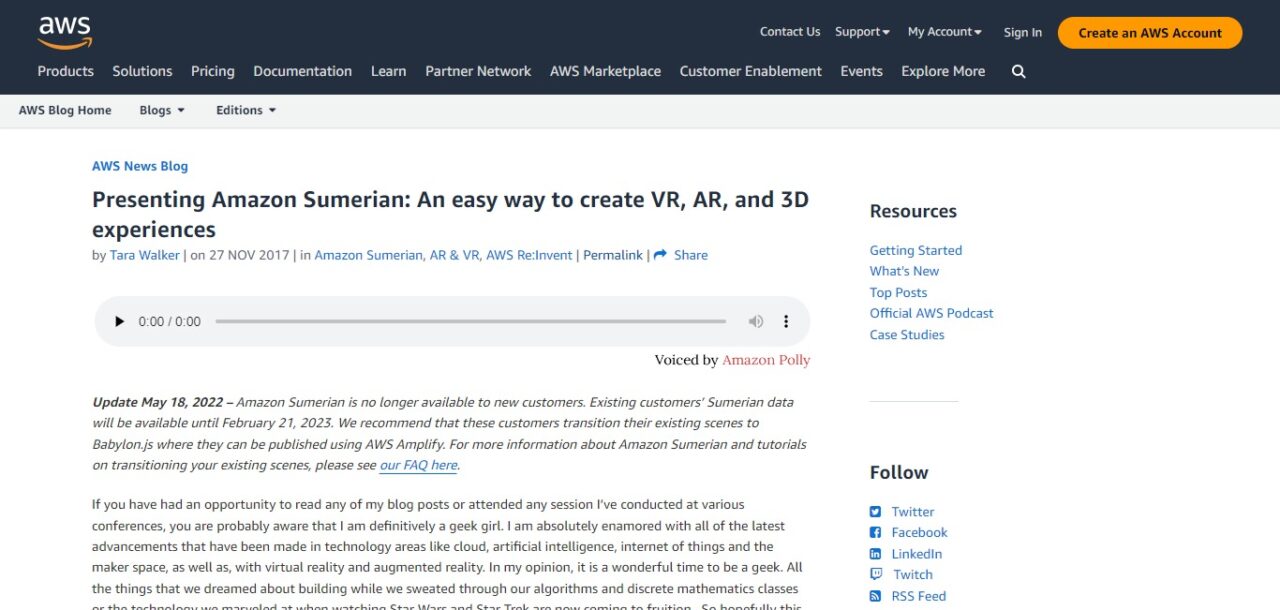The image size is (1280, 610).
Task: Open the Amazon Sumerian category link
Action: point(368,255)
